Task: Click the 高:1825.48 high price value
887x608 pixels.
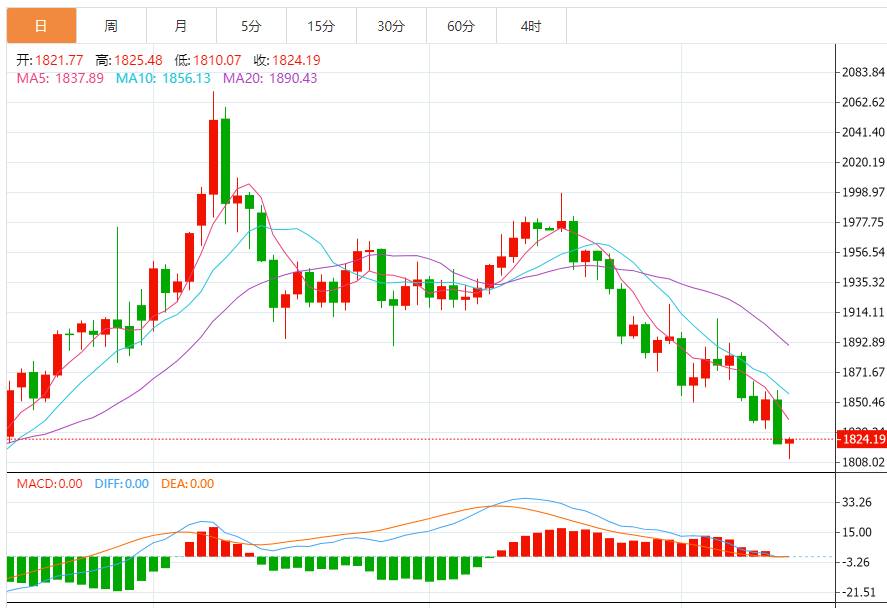Action: click(129, 60)
